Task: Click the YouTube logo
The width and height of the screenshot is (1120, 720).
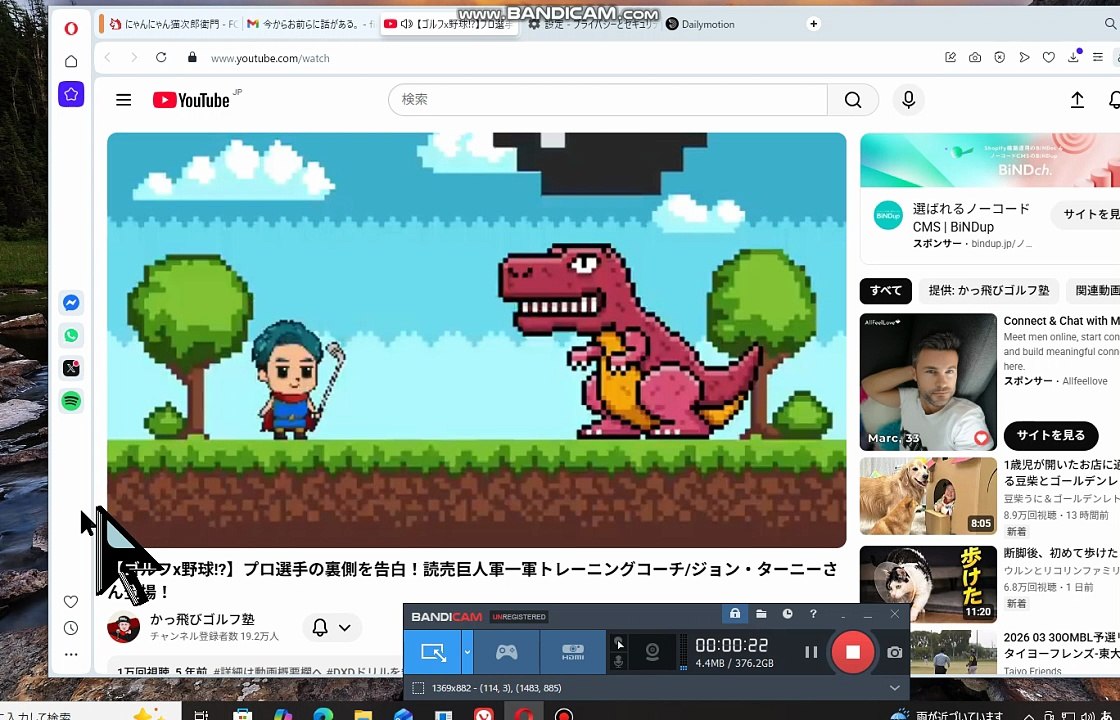Action: point(191,100)
